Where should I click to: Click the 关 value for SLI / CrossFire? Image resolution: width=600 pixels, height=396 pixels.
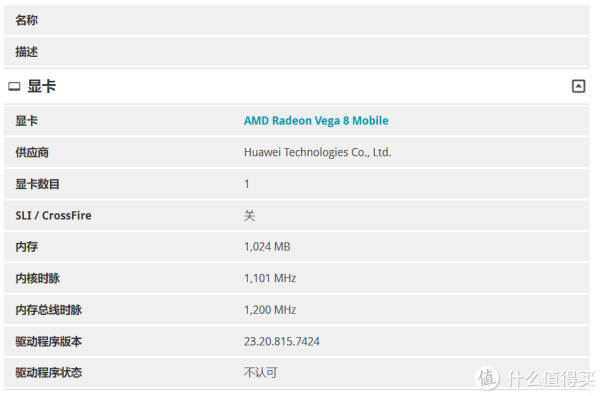tap(249, 215)
